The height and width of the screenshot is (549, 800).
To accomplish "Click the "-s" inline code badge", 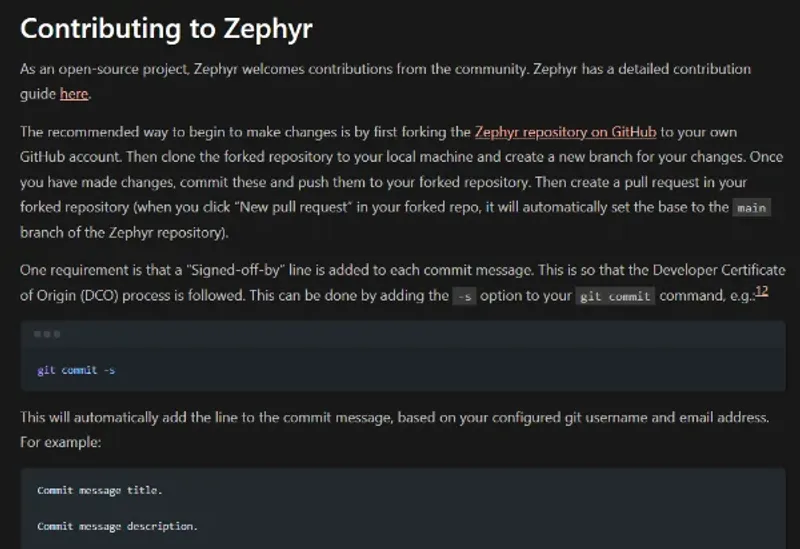I will point(464,297).
